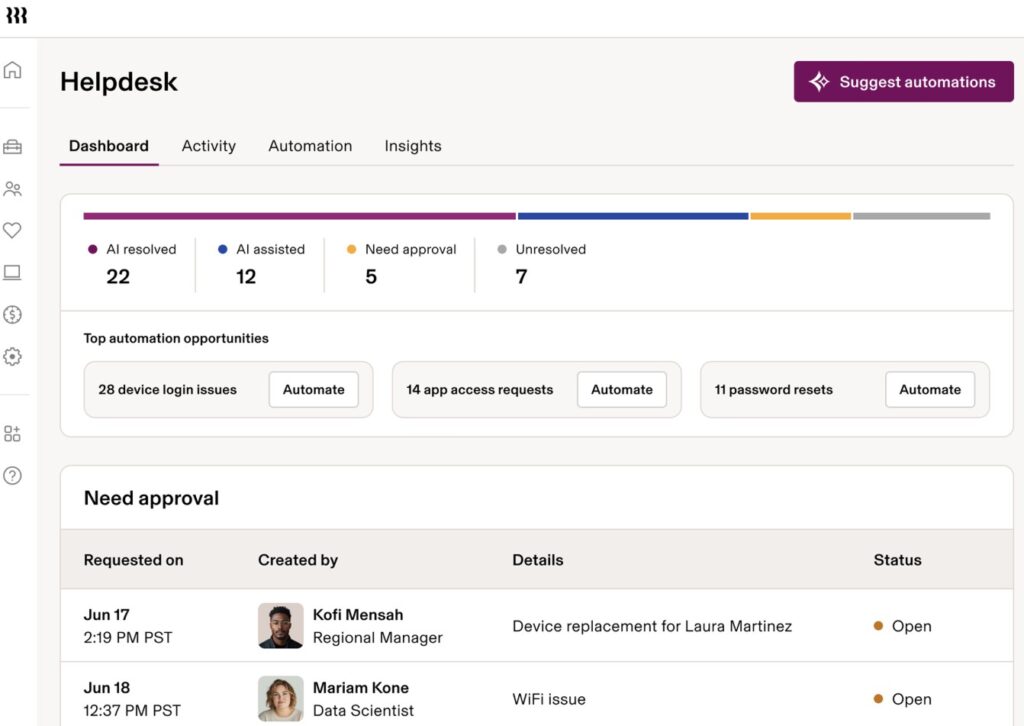Click the Suggest automations button
The height and width of the screenshot is (726, 1024).
click(x=904, y=82)
